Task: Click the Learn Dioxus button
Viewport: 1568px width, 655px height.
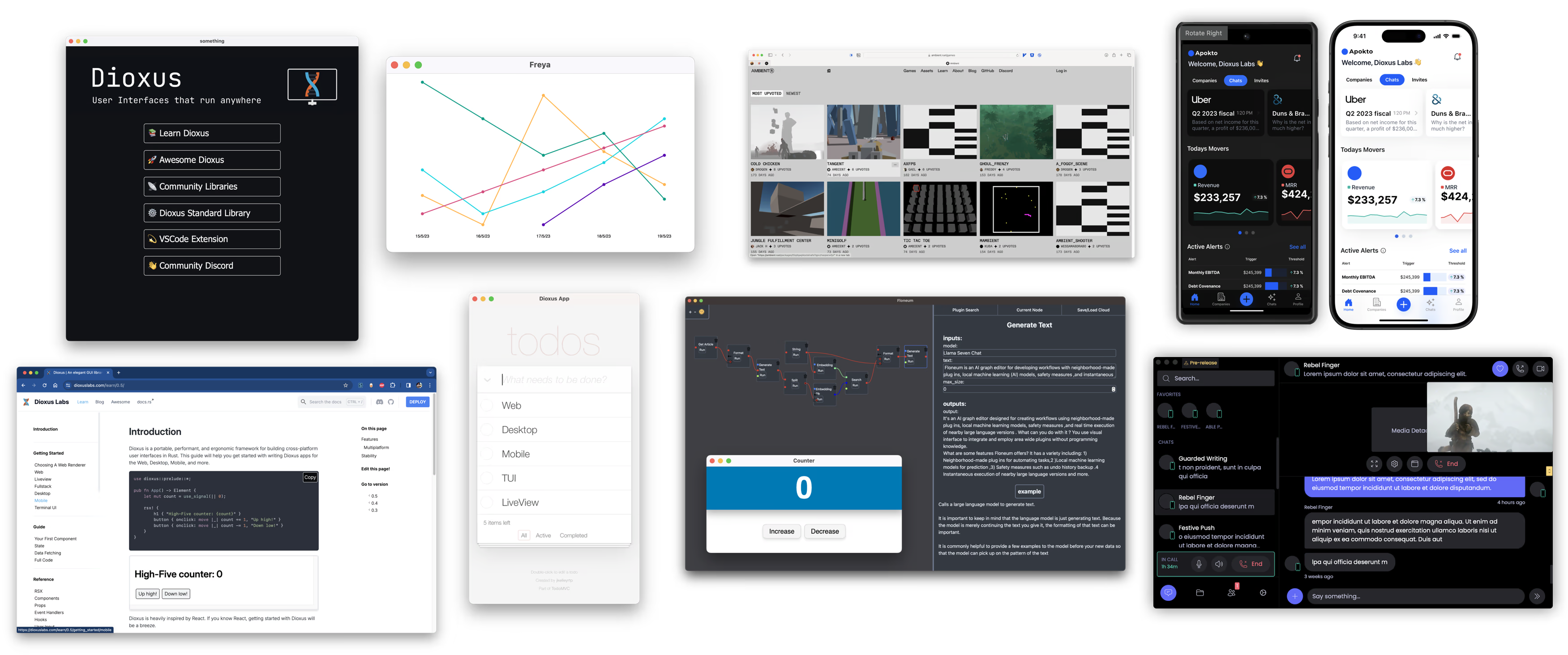Action: [x=211, y=132]
